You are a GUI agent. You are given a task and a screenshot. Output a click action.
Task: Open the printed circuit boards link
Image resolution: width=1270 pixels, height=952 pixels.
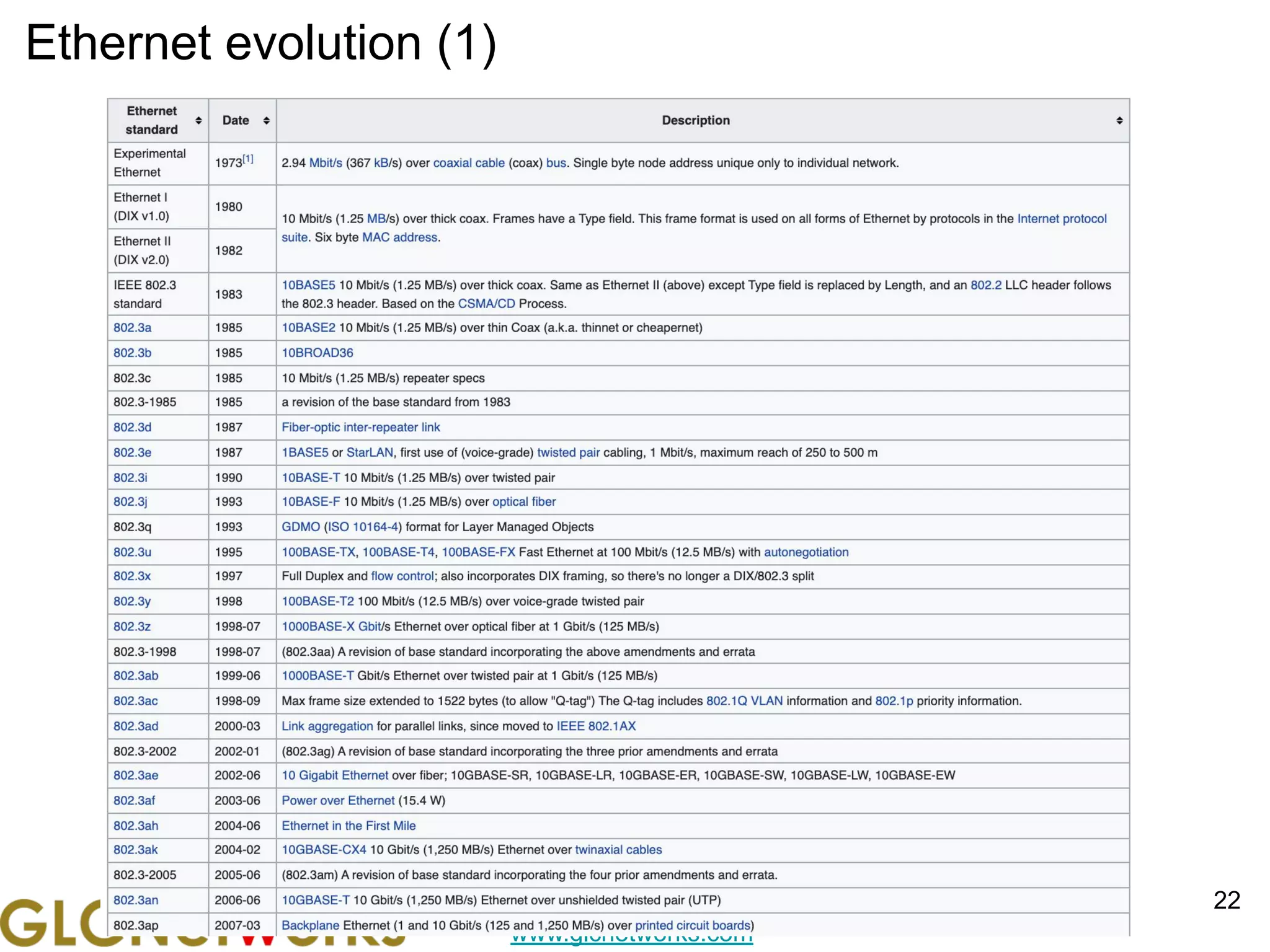[693, 925]
